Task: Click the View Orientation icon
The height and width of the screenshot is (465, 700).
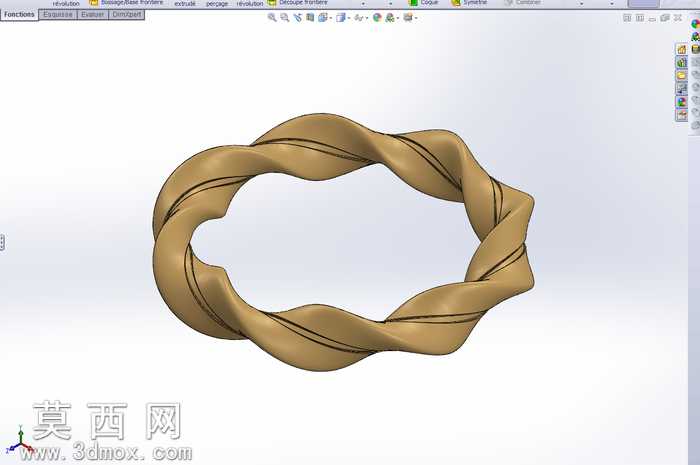Action: coord(323,18)
